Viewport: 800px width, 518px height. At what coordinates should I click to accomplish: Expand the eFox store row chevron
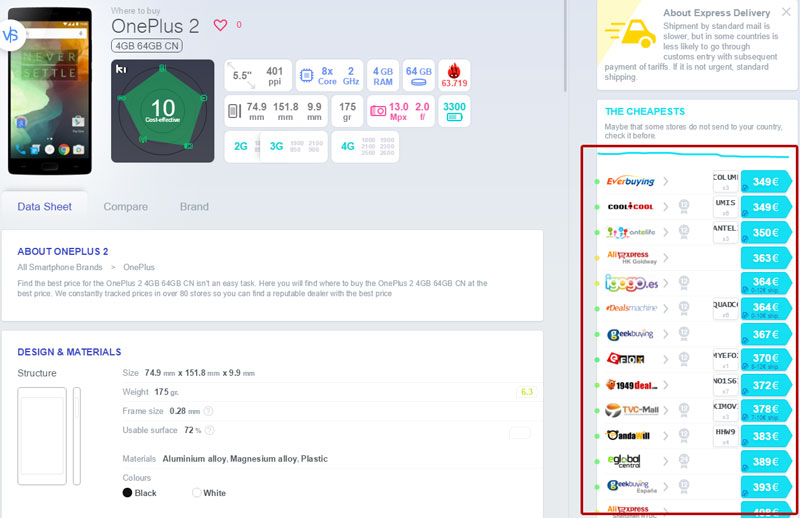666,359
